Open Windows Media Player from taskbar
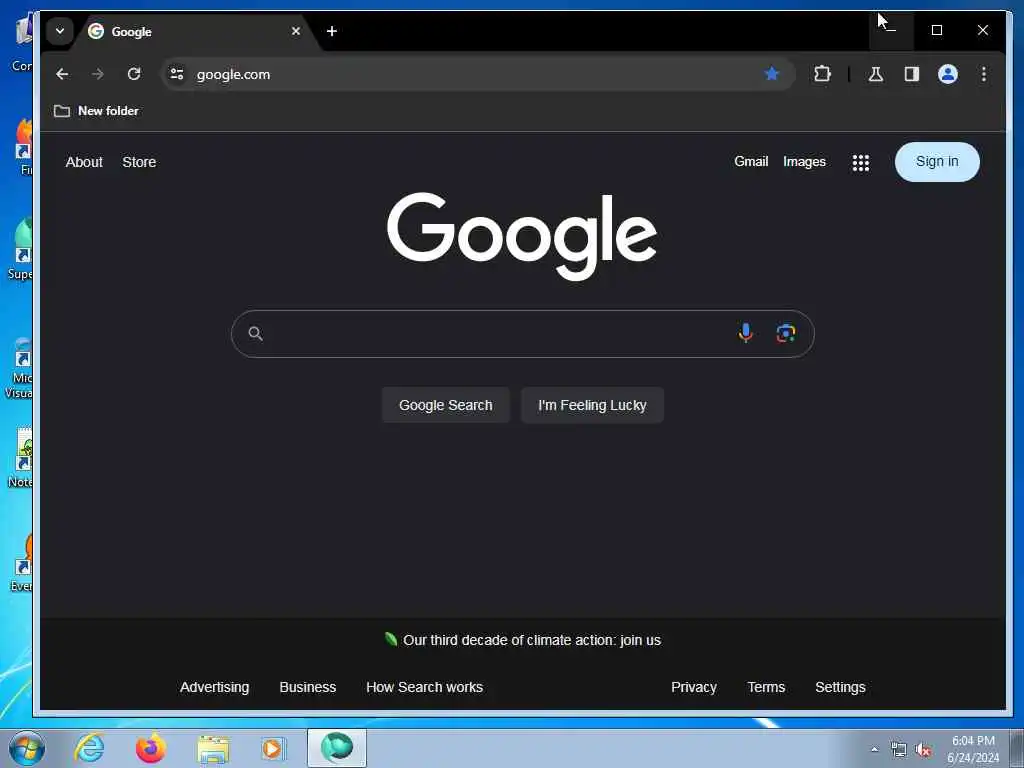Viewport: 1024px width, 768px height. point(274,748)
